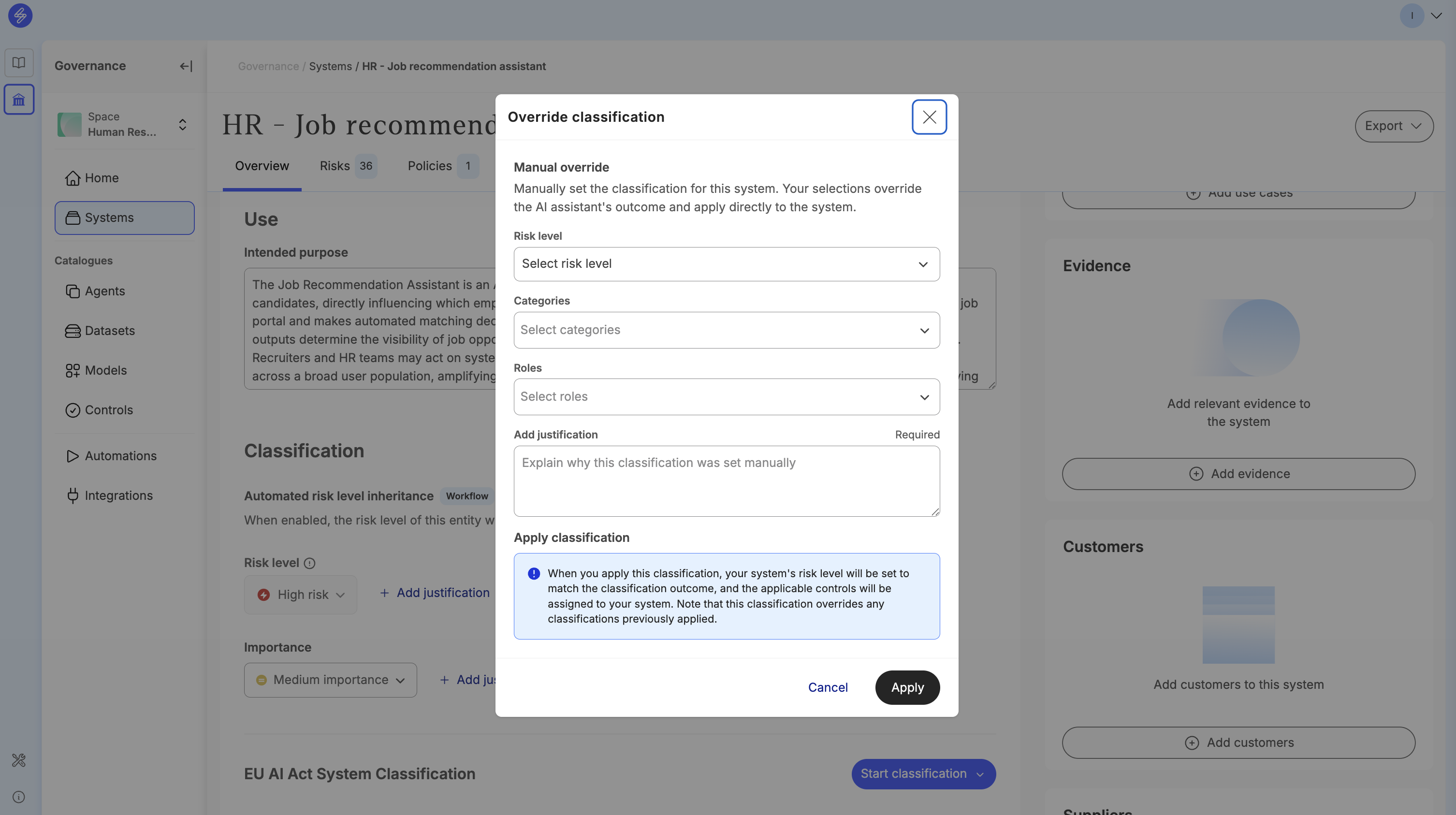Open the Medium importance dropdown
The image size is (1456, 815).
331,680
